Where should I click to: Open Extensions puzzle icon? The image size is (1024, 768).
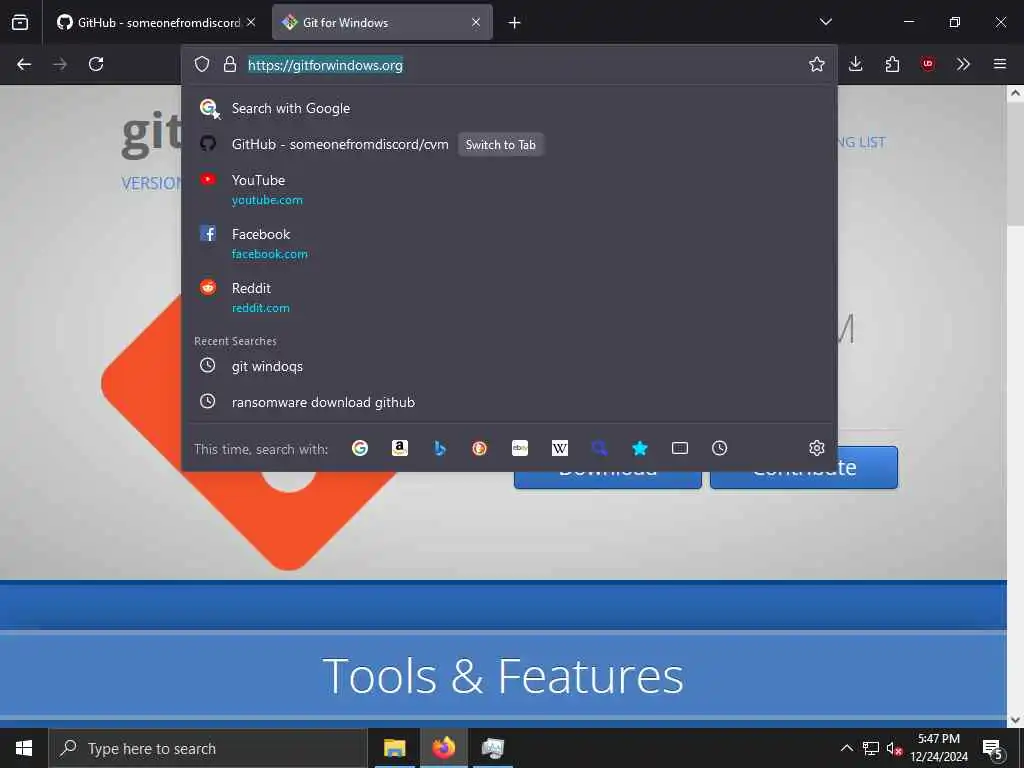[x=892, y=64]
